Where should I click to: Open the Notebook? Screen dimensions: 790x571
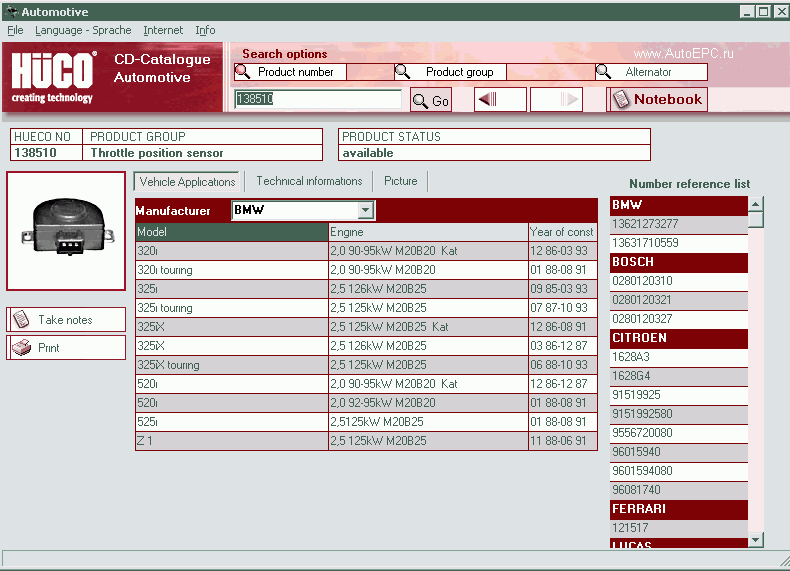pyautogui.click(x=657, y=99)
